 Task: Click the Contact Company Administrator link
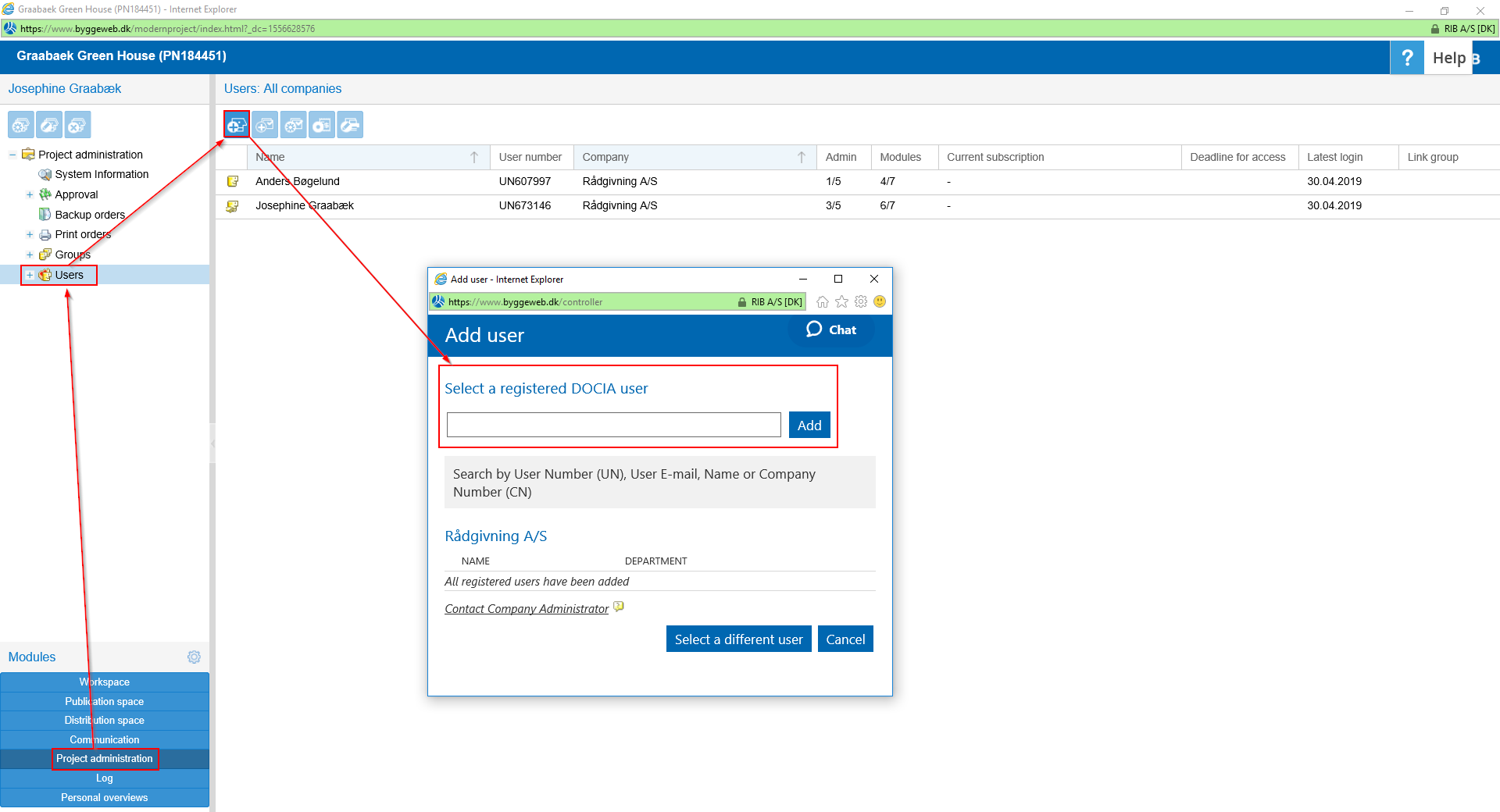(527, 609)
